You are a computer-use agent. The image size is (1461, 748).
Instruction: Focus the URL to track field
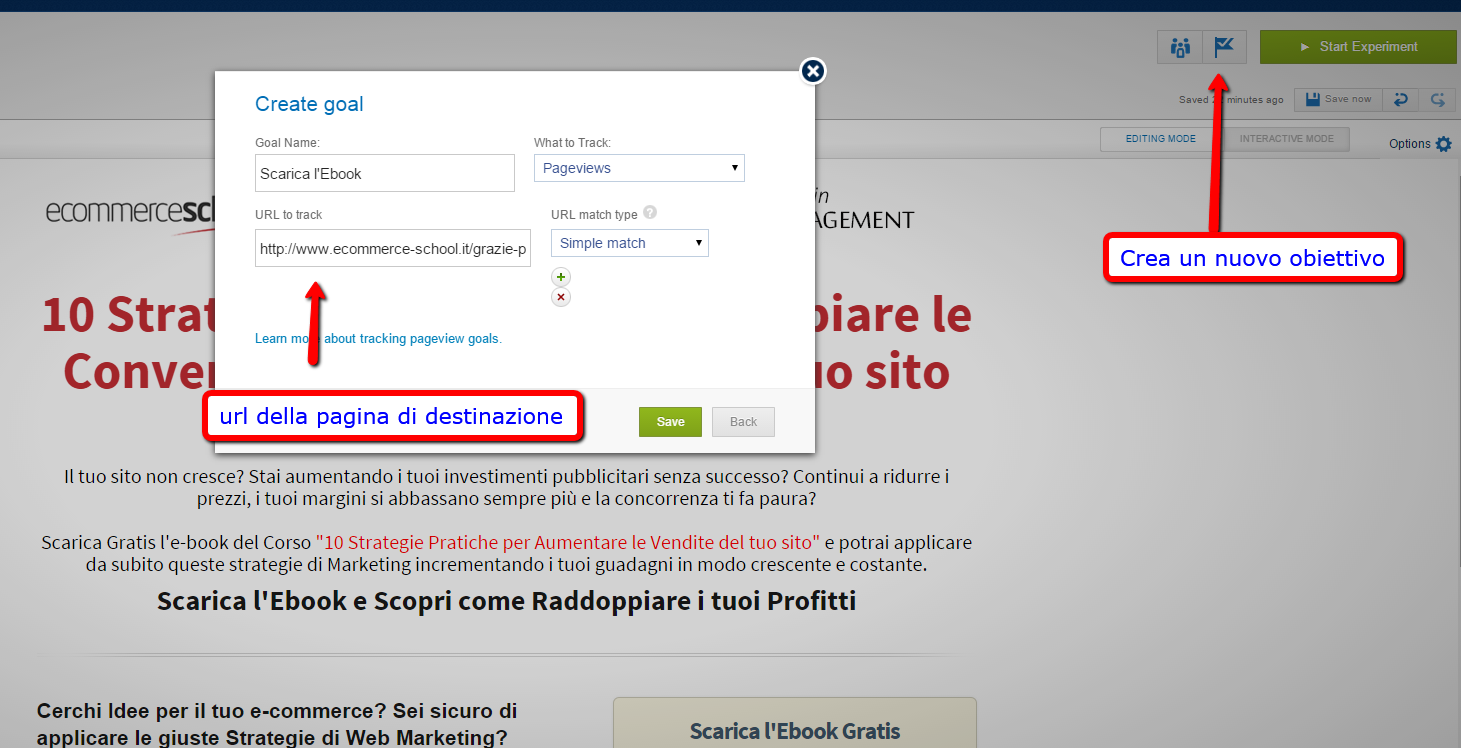(392, 249)
